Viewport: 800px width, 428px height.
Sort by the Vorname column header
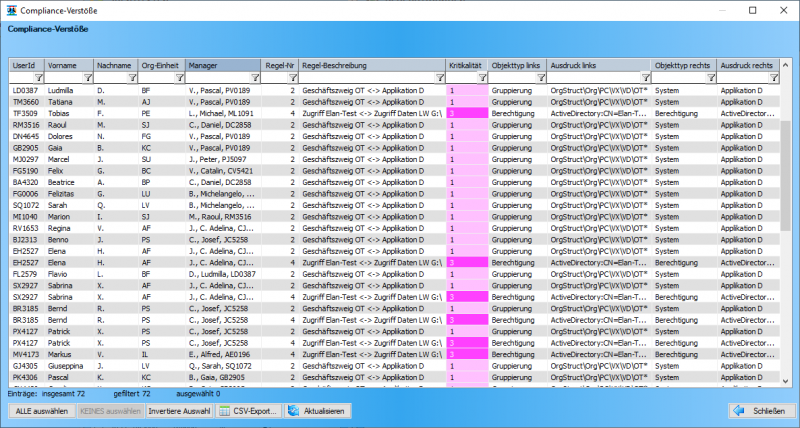(69, 65)
